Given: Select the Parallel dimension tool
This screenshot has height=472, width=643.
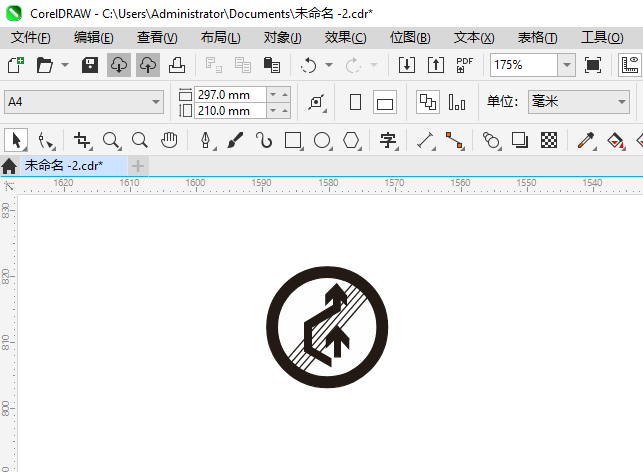Looking at the screenshot, I should [425, 140].
